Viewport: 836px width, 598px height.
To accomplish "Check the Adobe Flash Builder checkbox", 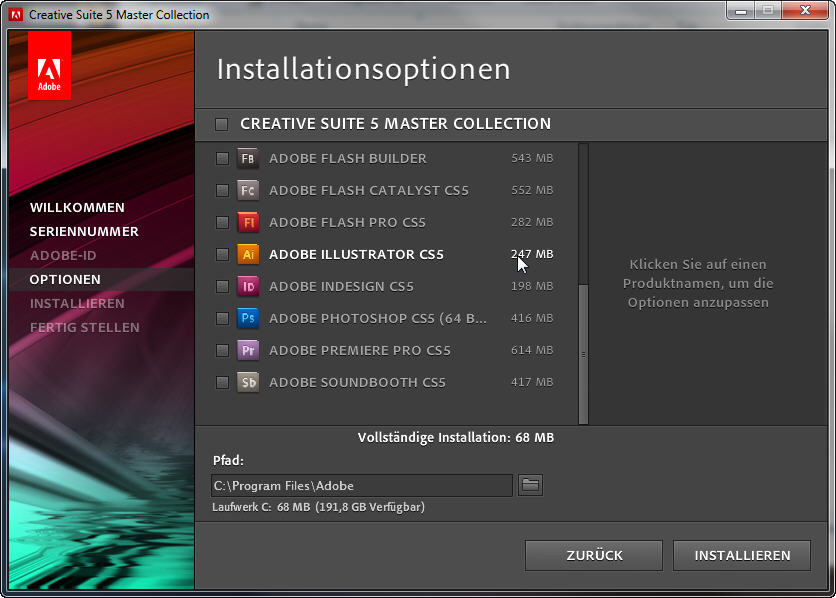I will [x=222, y=158].
